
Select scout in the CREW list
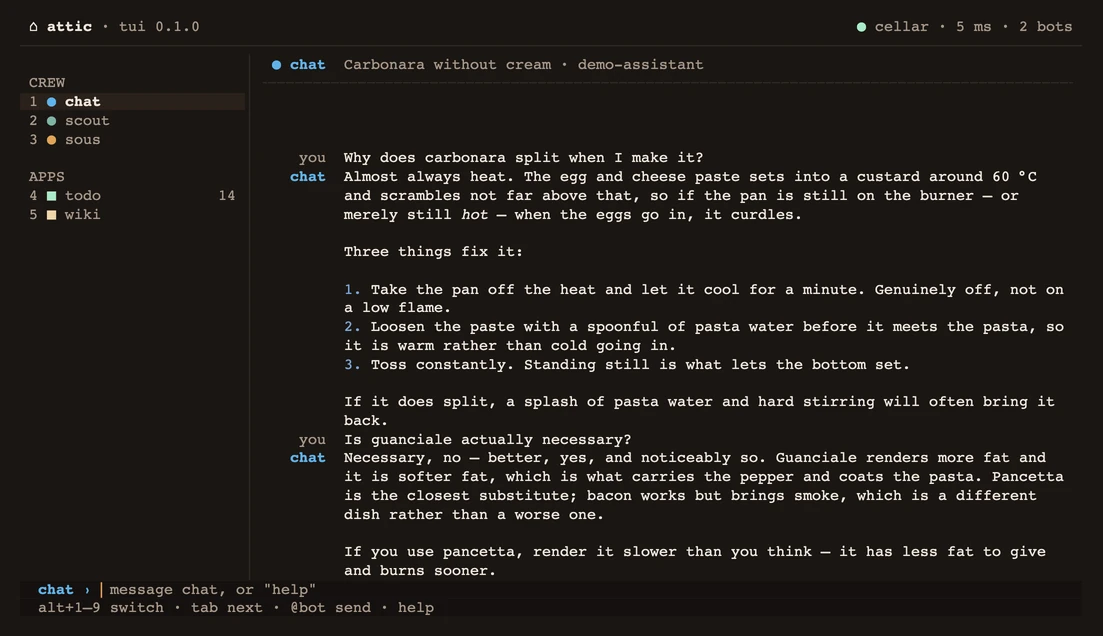pyautogui.click(x=132, y=121)
